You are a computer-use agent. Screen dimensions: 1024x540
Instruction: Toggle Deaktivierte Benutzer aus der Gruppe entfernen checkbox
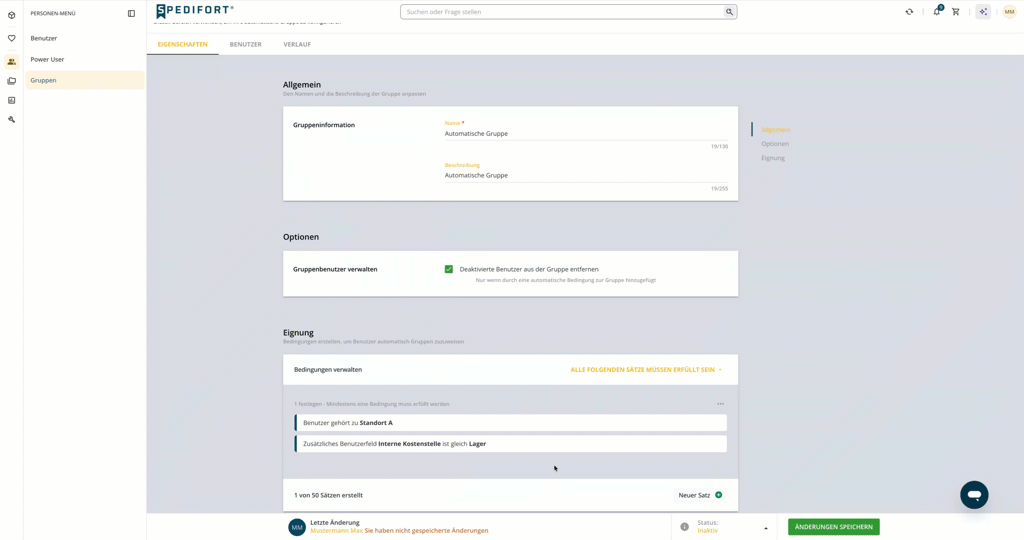(x=449, y=269)
